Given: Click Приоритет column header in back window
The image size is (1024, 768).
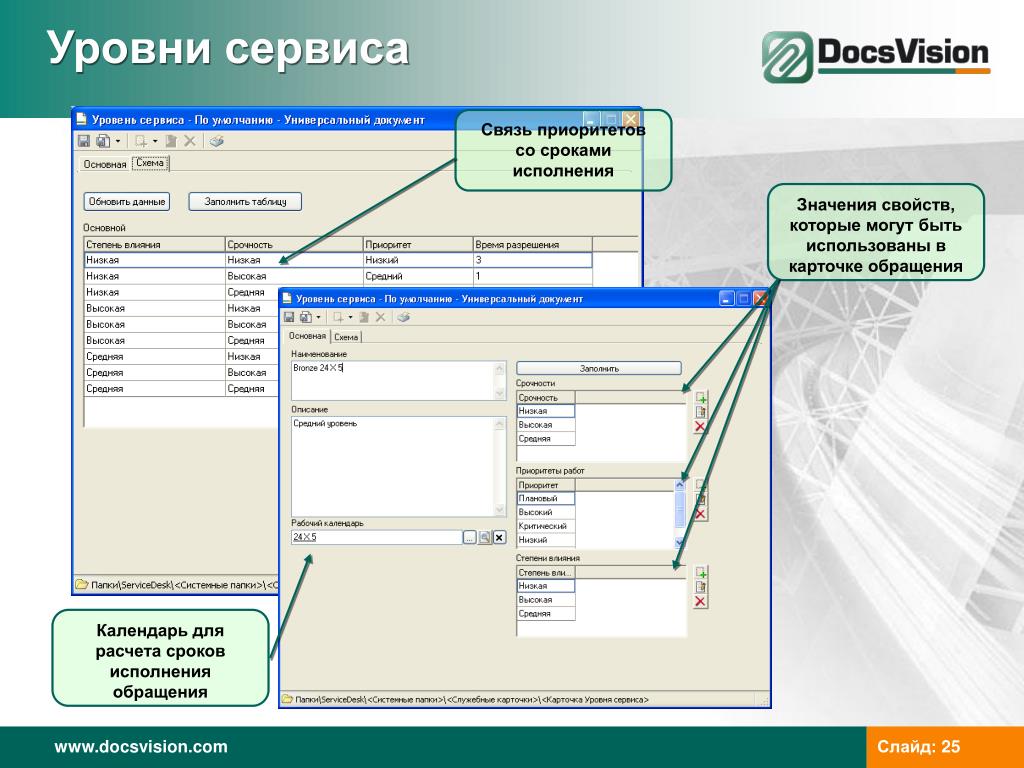Looking at the screenshot, I should (x=417, y=245).
